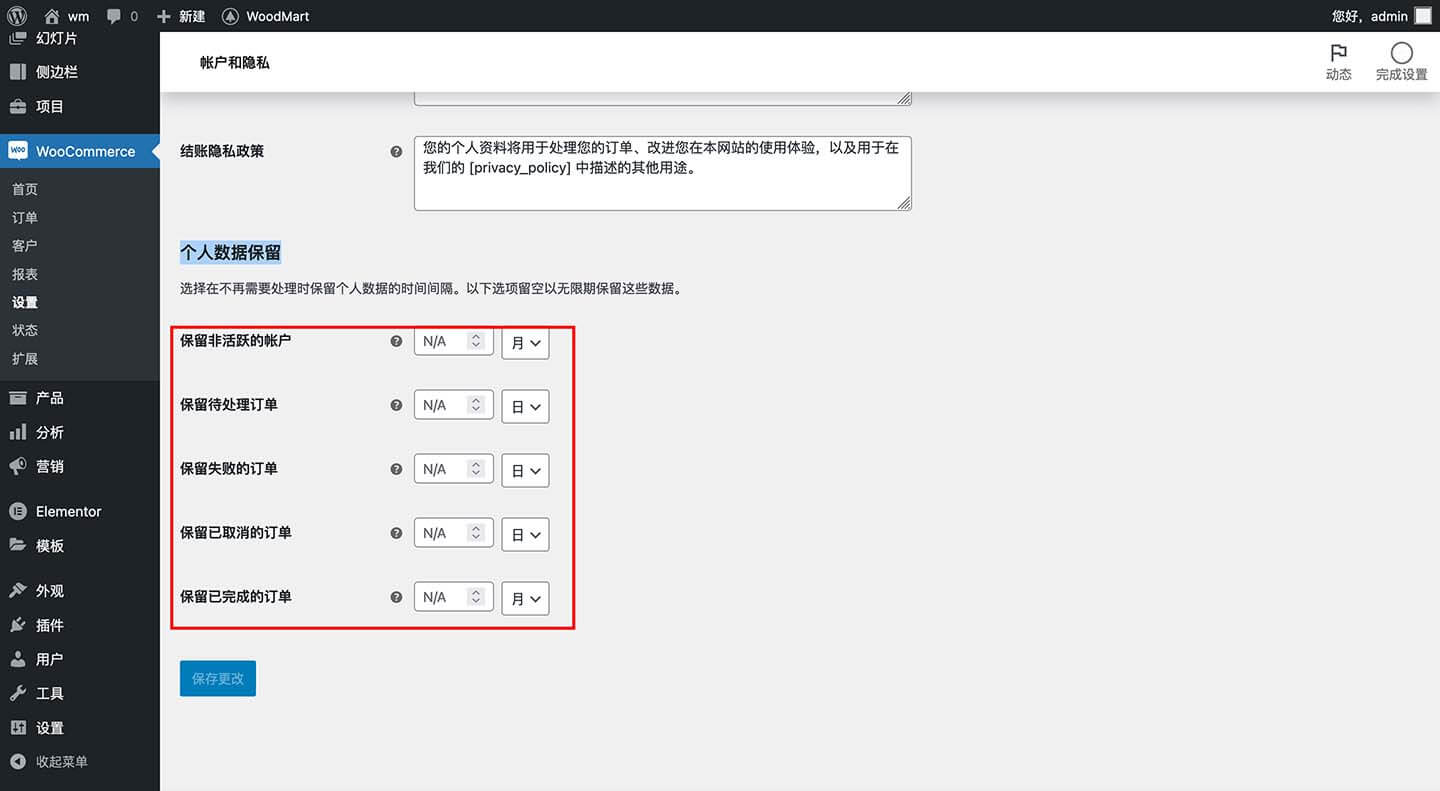
Task: Go to WooCommerce 状态
Action: (x=25, y=330)
